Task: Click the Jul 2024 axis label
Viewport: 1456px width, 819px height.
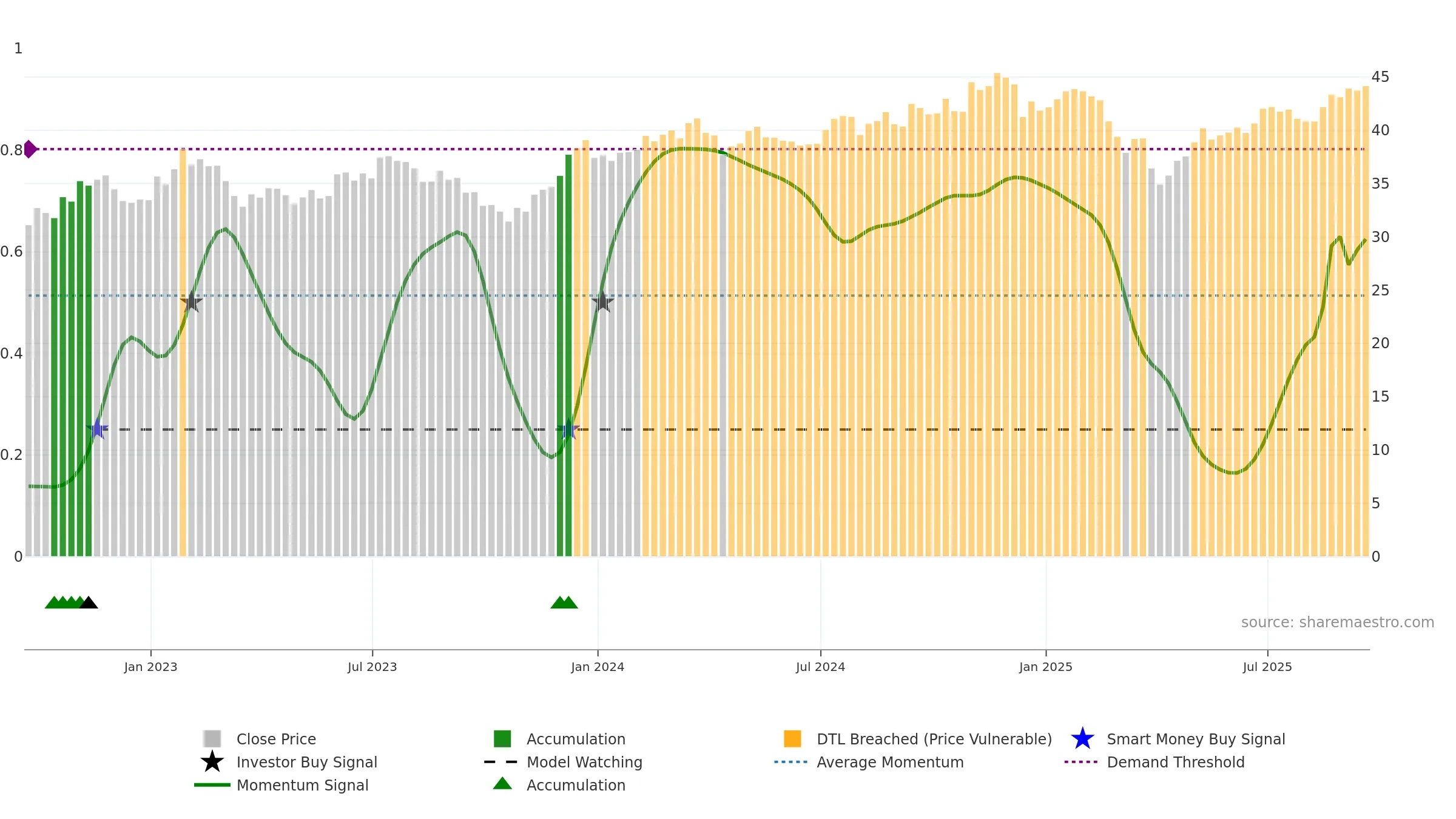Action: (x=820, y=667)
